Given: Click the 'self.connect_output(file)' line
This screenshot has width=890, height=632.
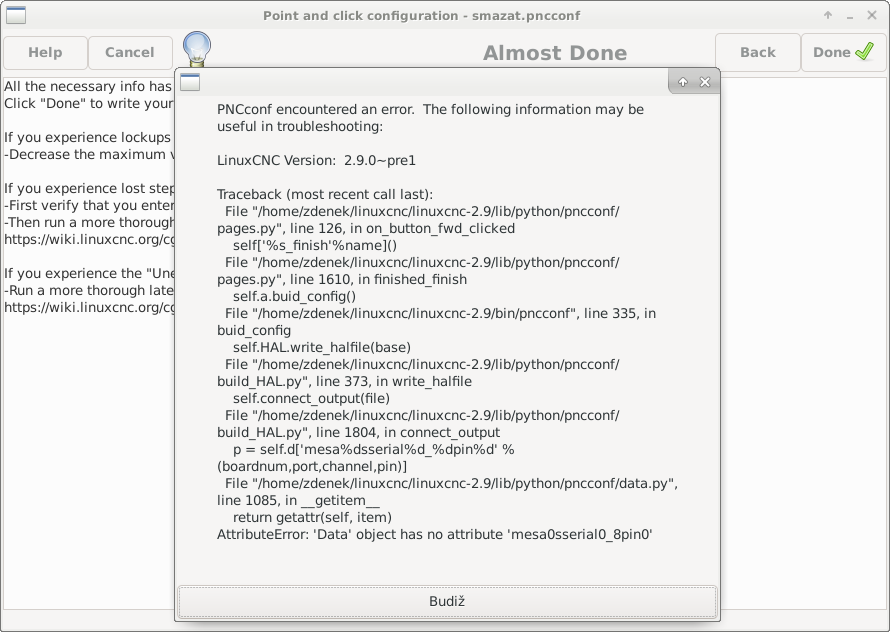Looking at the screenshot, I should (x=311, y=399).
